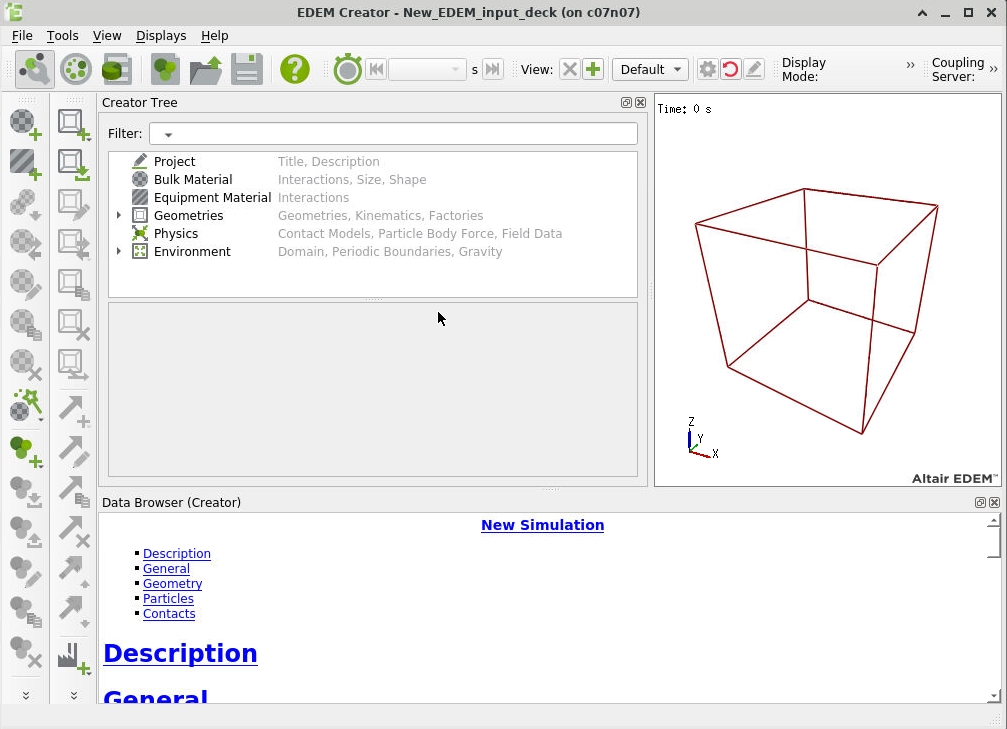Expand the Environment tree node
Image resolution: width=1007 pixels, height=729 pixels.
(119, 251)
